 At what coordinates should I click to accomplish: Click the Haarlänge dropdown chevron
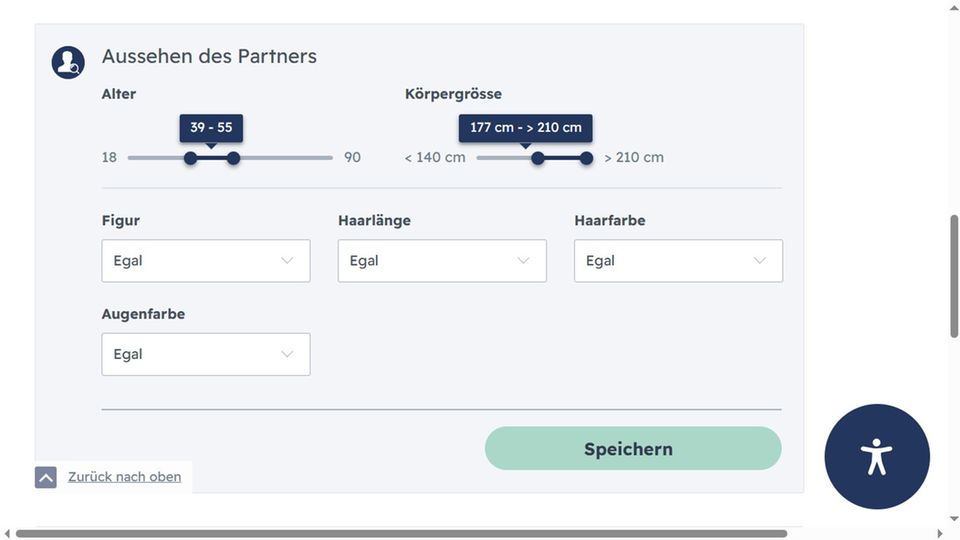pyautogui.click(x=523, y=261)
